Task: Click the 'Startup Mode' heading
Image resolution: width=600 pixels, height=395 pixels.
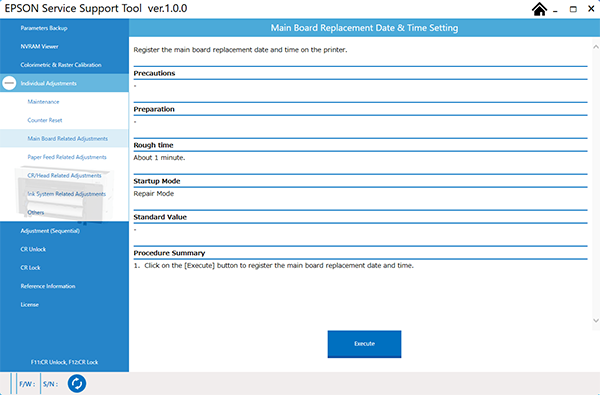Action: click(x=157, y=181)
